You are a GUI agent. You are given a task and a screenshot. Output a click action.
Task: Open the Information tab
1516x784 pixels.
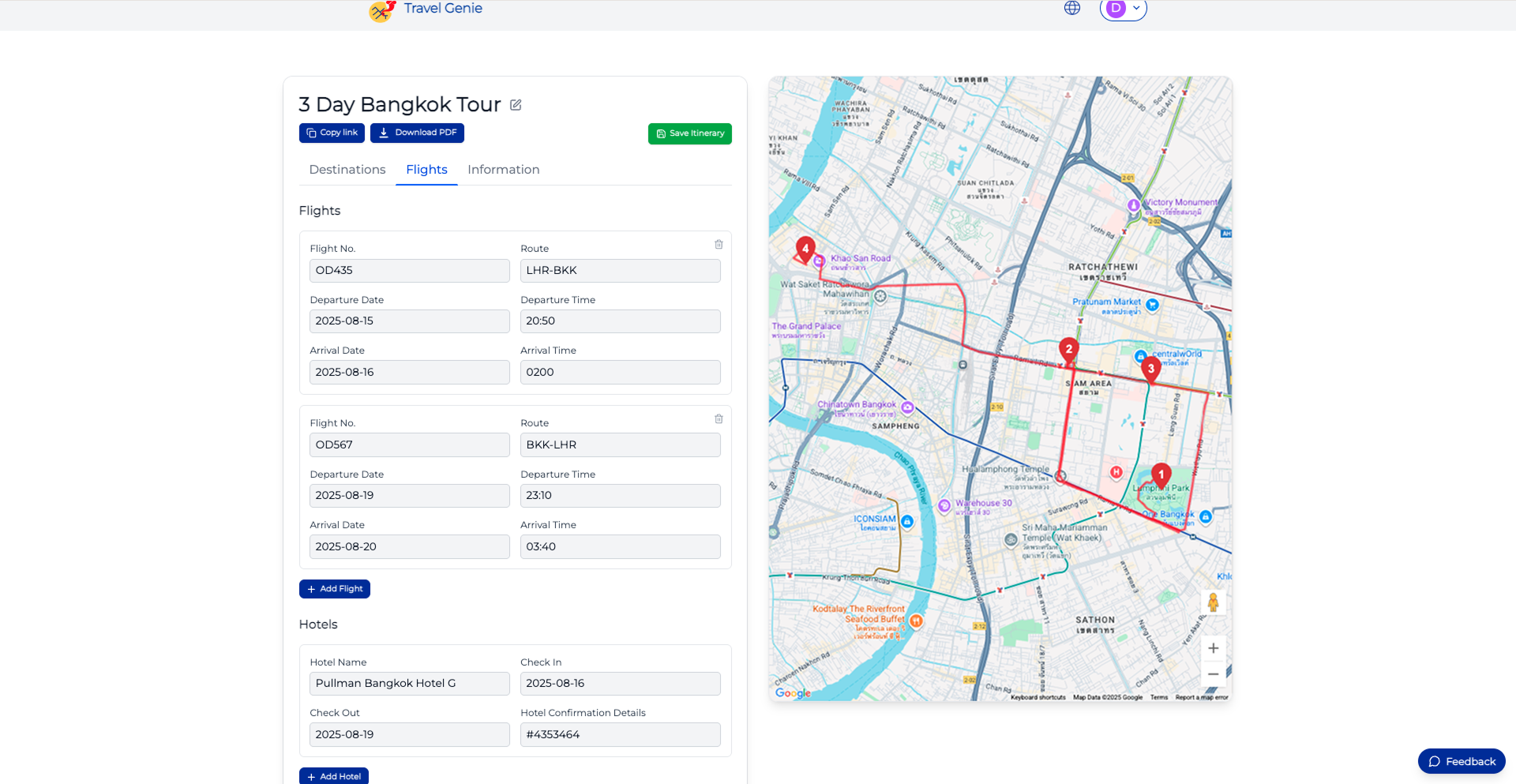[x=504, y=170]
